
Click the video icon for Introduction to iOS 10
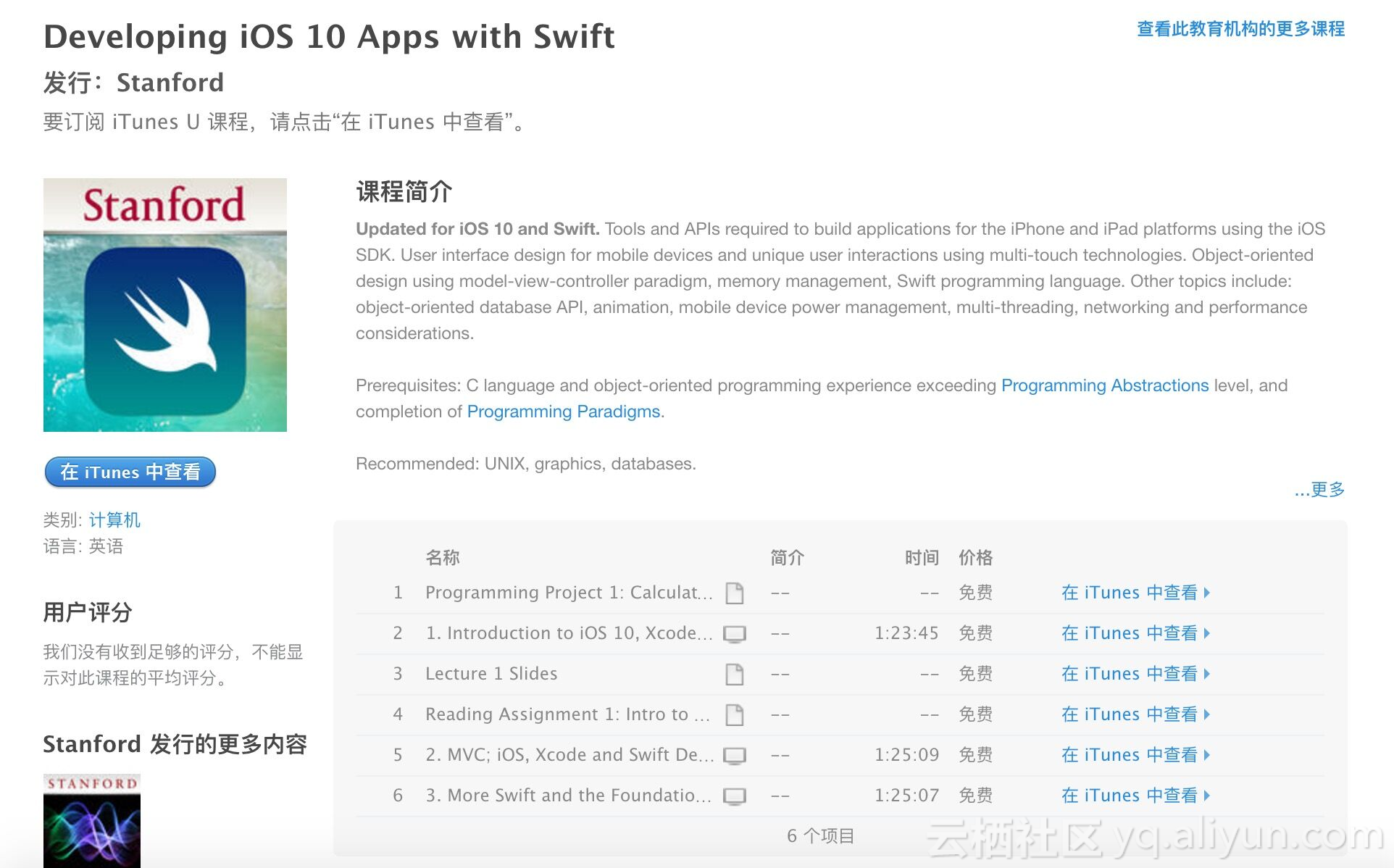coord(735,634)
